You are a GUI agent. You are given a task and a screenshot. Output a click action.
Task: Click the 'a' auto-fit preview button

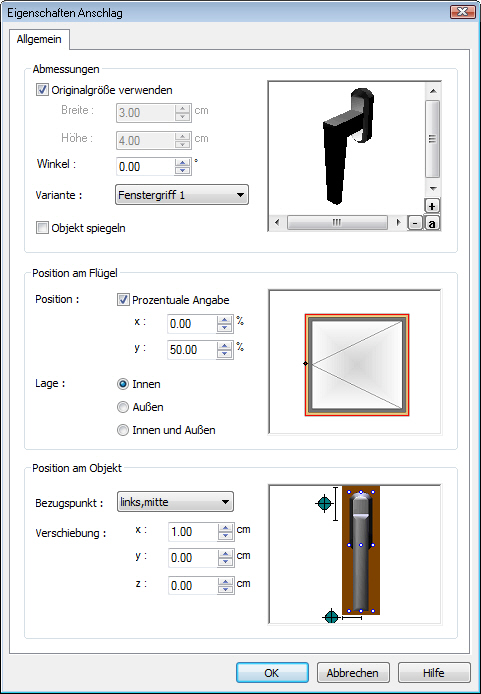point(432,223)
